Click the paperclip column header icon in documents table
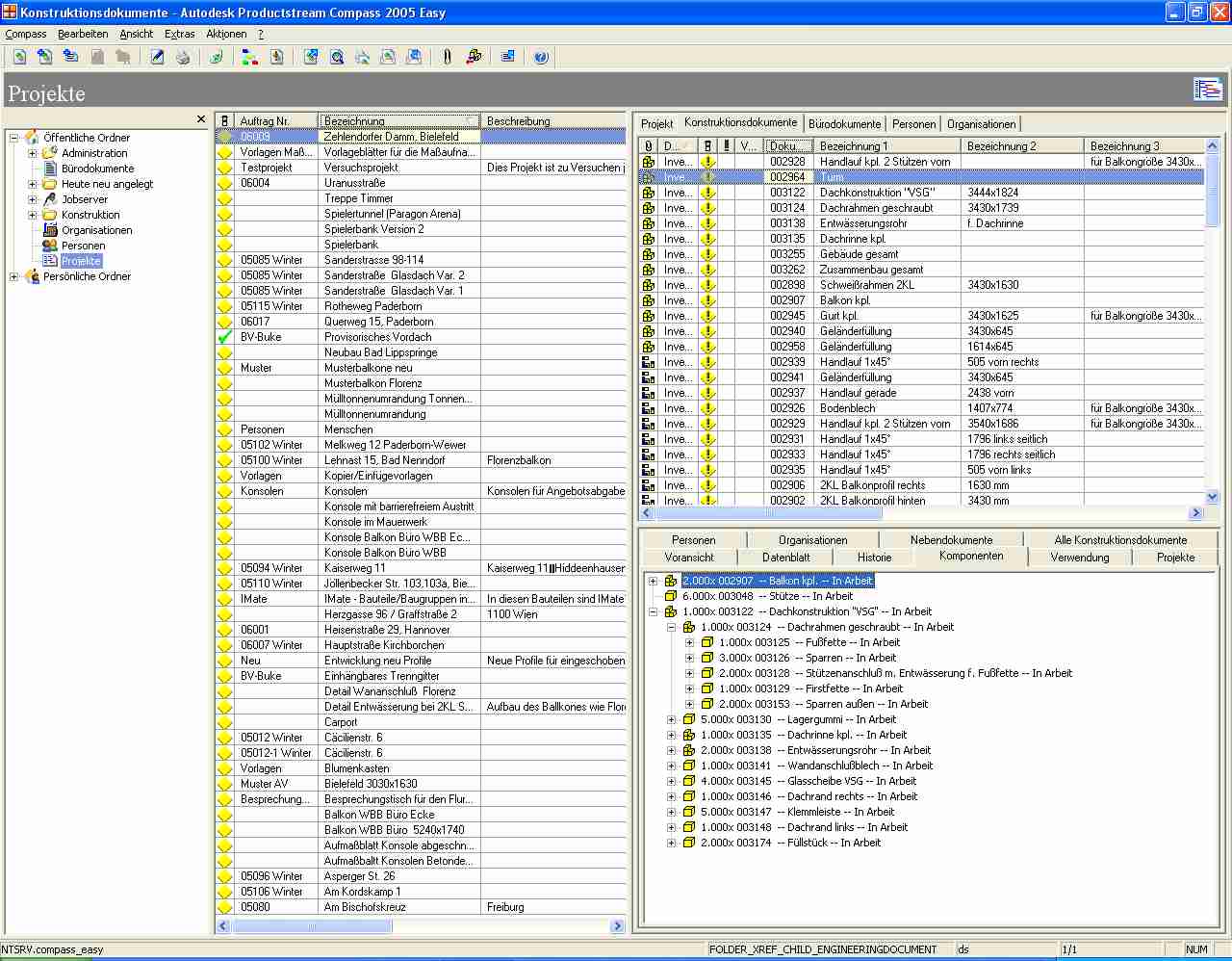Viewport: 1232px width, 961px height. (649, 146)
